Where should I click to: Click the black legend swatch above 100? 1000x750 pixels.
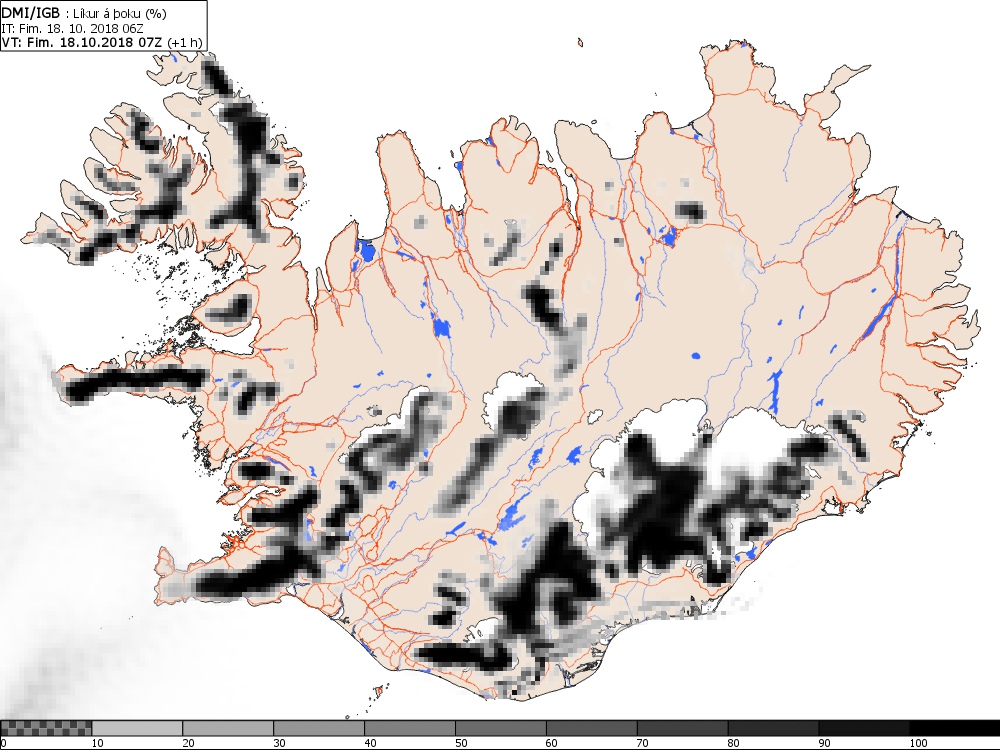tap(955, 728)
